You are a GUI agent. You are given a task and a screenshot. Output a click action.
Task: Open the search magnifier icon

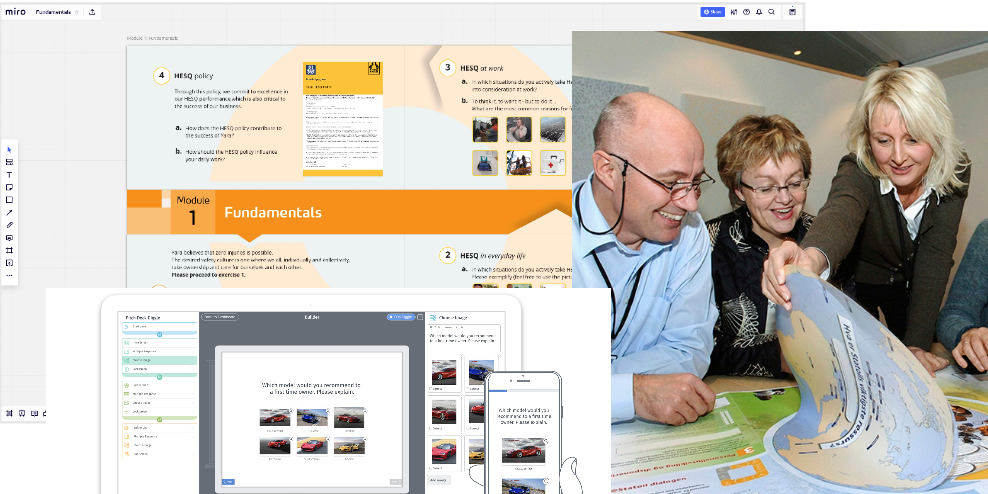772,12
